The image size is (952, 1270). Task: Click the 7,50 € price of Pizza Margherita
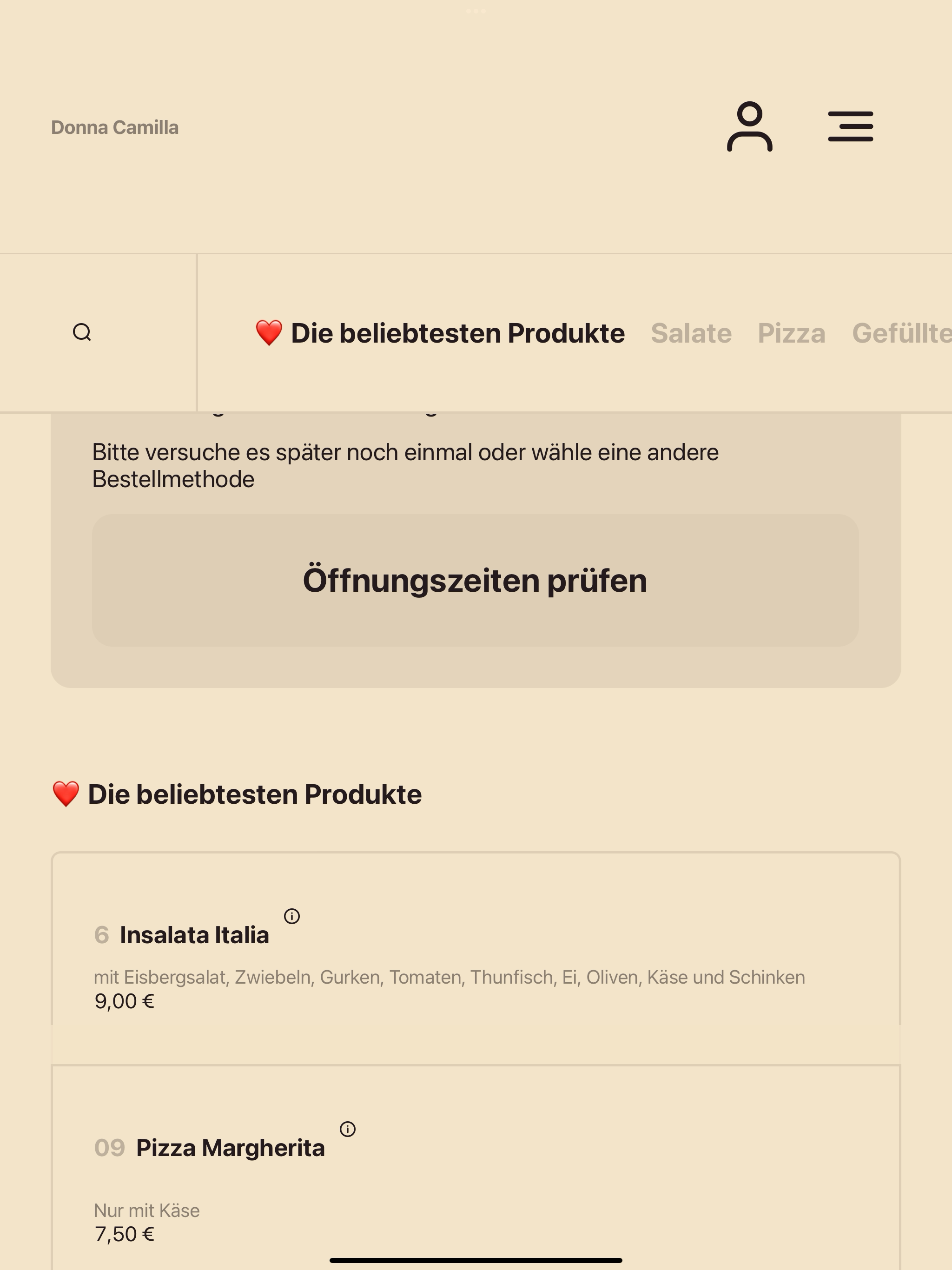point(125,1234)
